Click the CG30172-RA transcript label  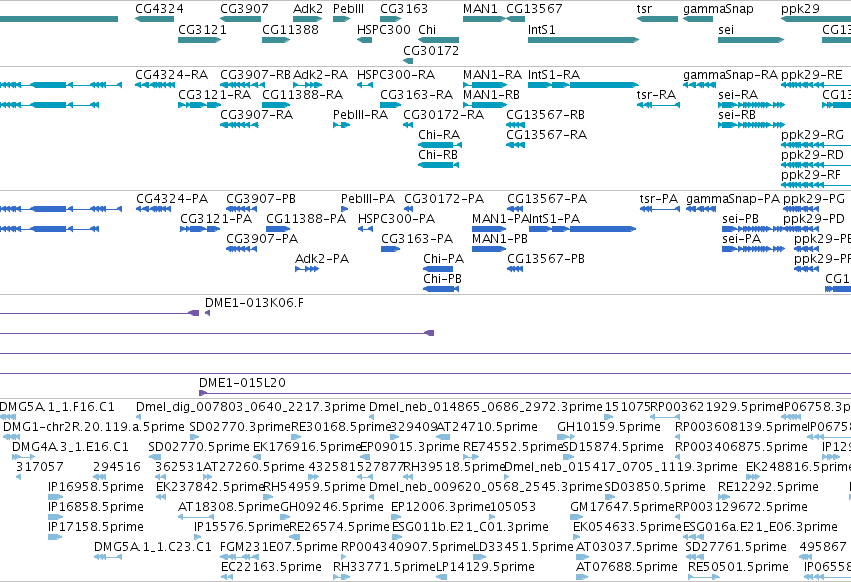tap(443, 115)
